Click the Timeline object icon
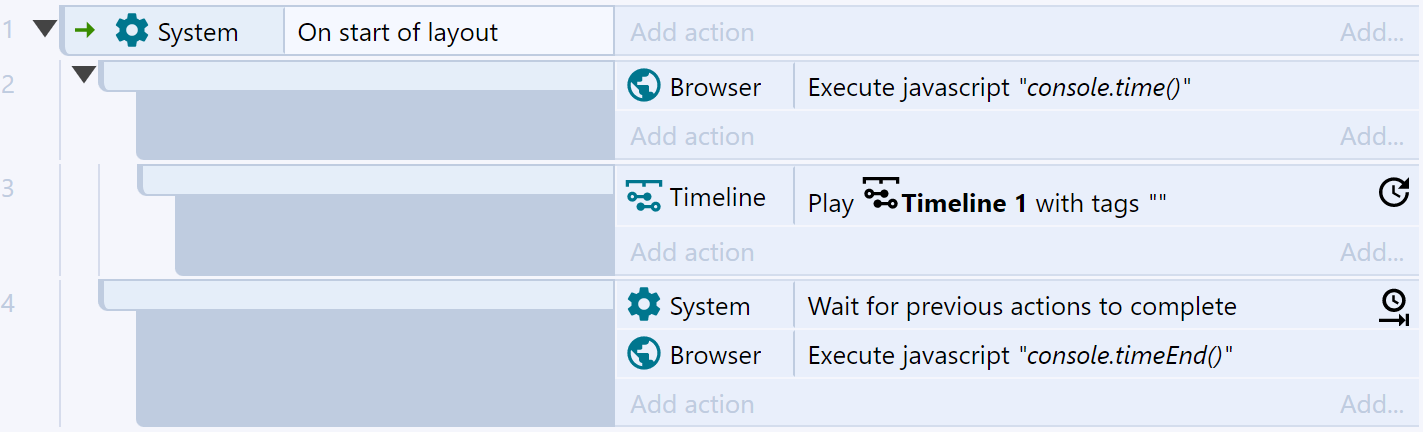The height and width of the screenshot is (432, 1423). pos(644,197)
